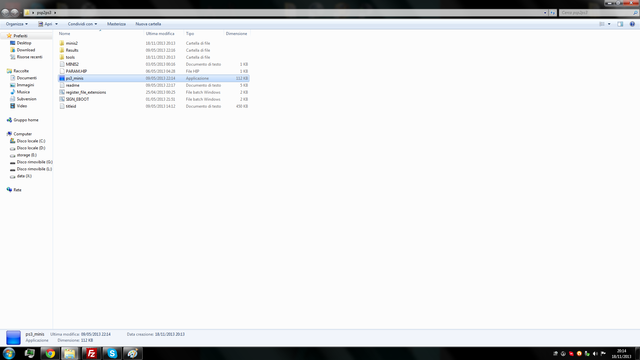
Task: Change view using the view icon
Action: (602, 24)
